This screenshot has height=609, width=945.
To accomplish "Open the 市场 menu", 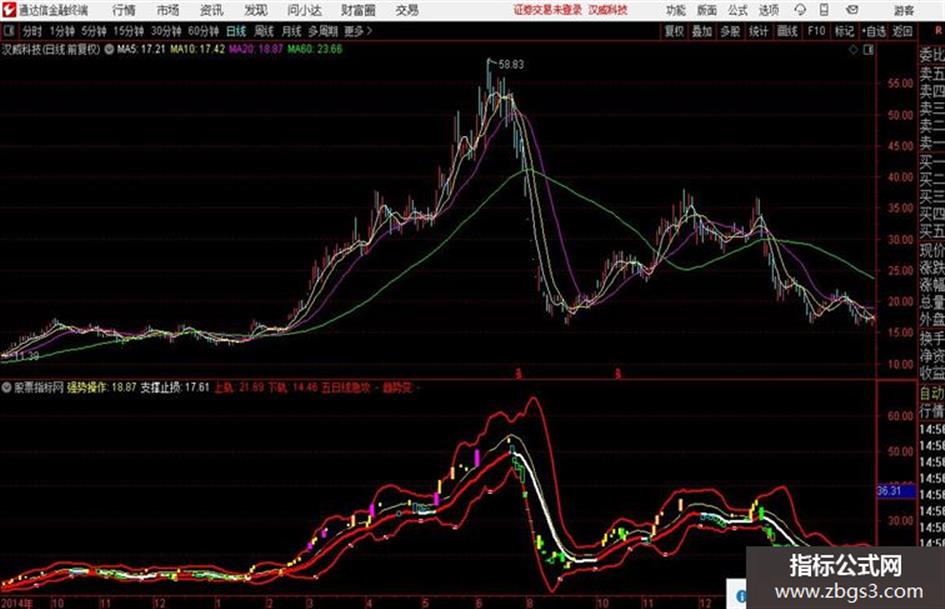I will pyautogui.click(x=168, y=10).
